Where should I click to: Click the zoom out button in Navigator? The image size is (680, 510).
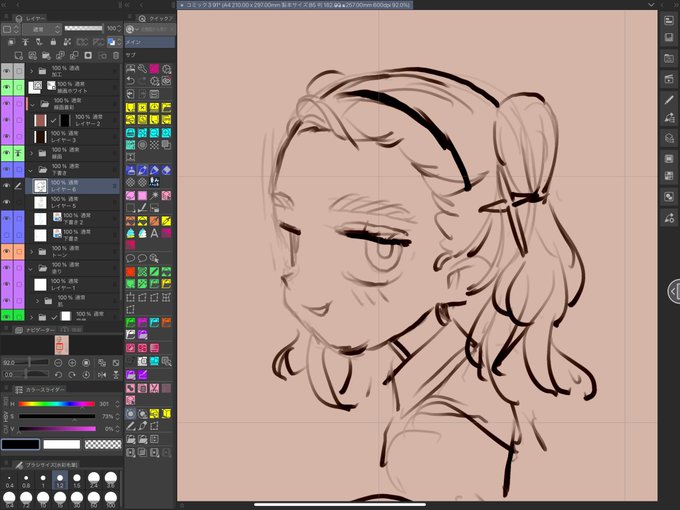[58, 363]
